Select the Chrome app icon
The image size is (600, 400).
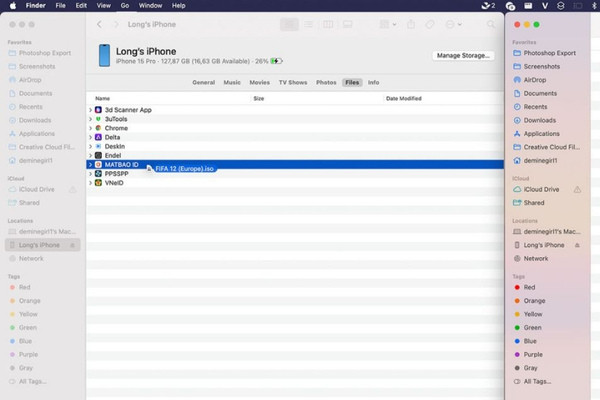pyautogui.click(x=98, y=128)
